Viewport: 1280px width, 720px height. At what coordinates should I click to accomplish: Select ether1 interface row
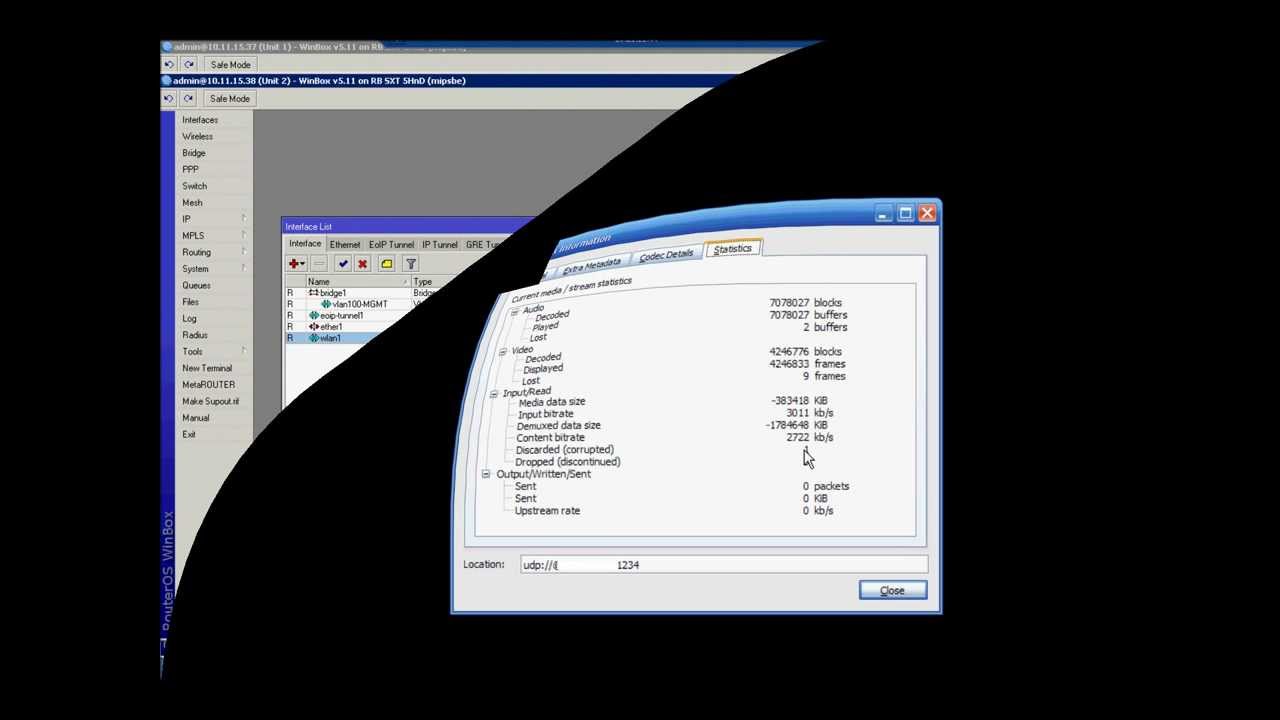(x=340, y=327)
